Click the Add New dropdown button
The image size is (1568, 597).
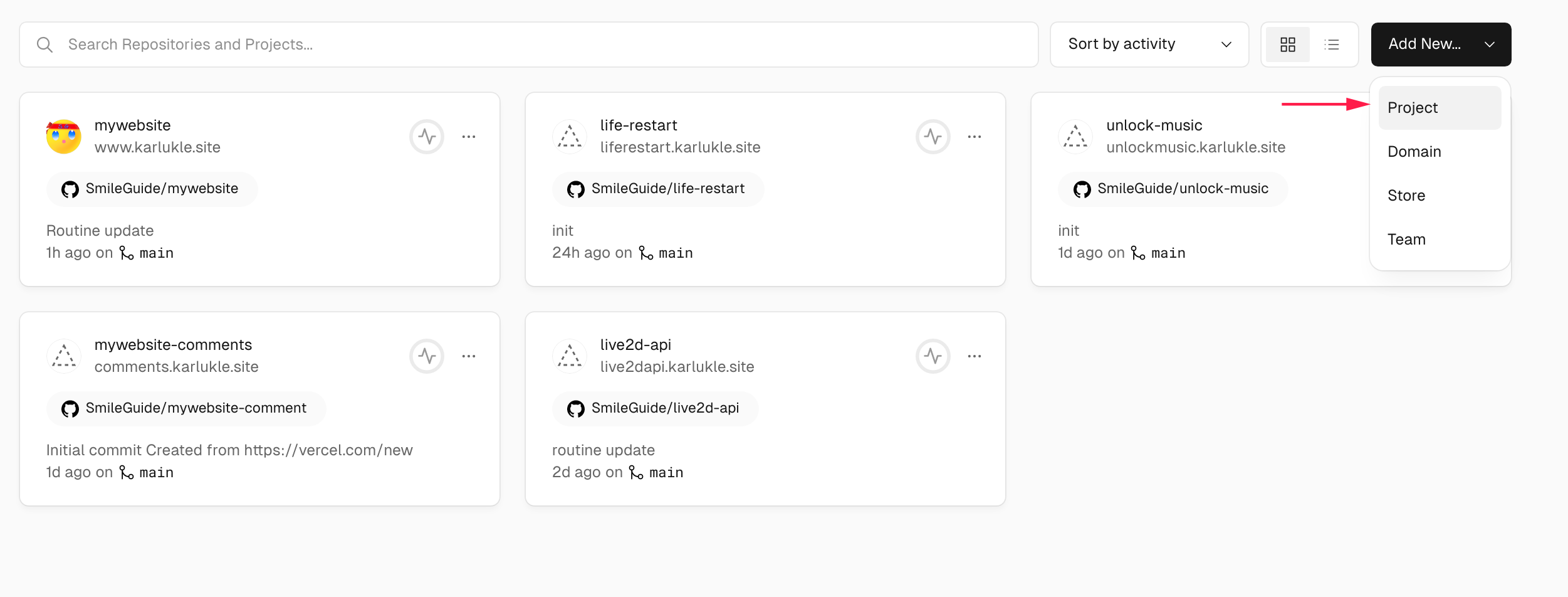click(x=1441, y=45)
